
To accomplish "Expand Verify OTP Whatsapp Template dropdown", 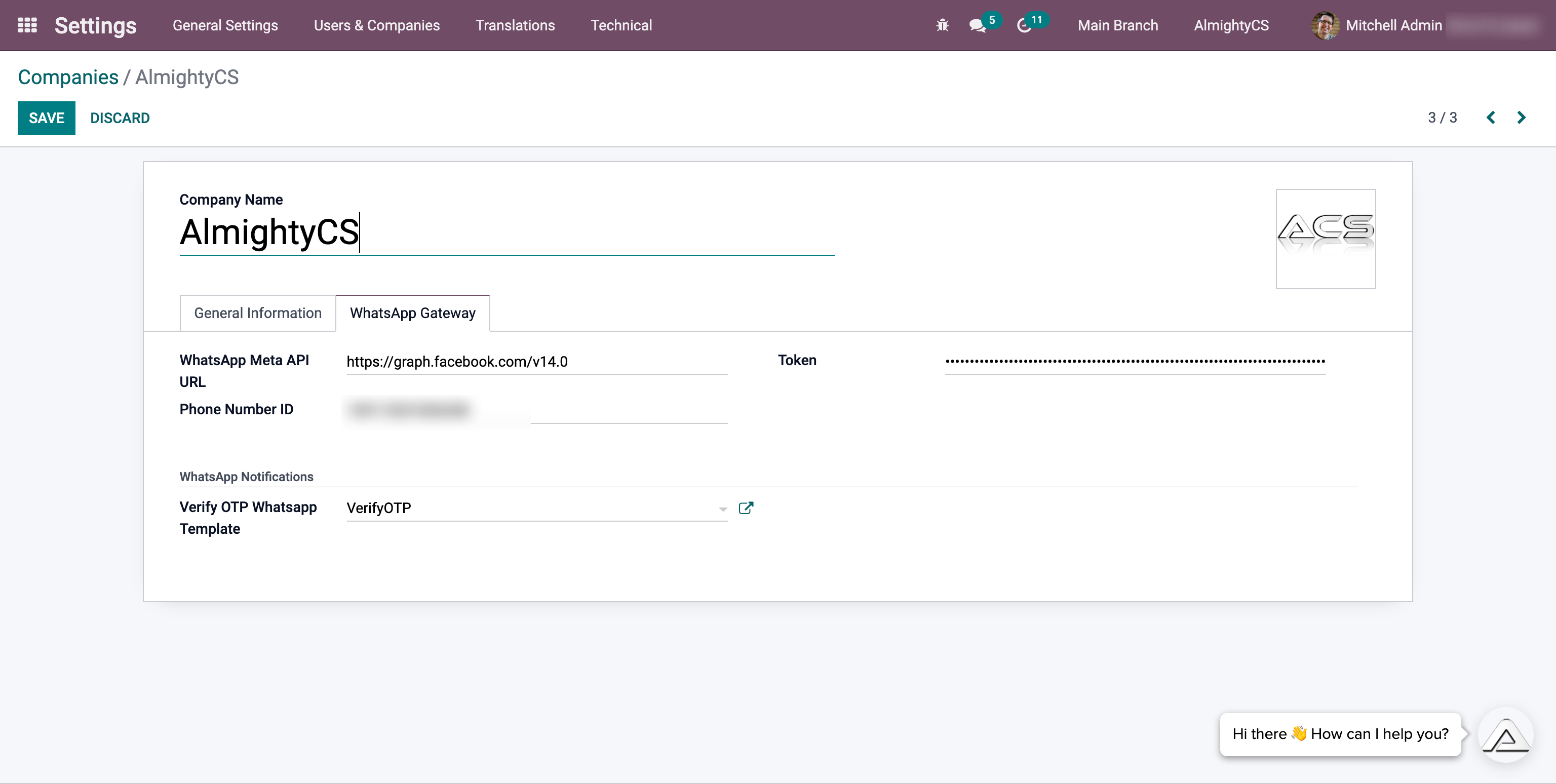I will tap(722, 509).
